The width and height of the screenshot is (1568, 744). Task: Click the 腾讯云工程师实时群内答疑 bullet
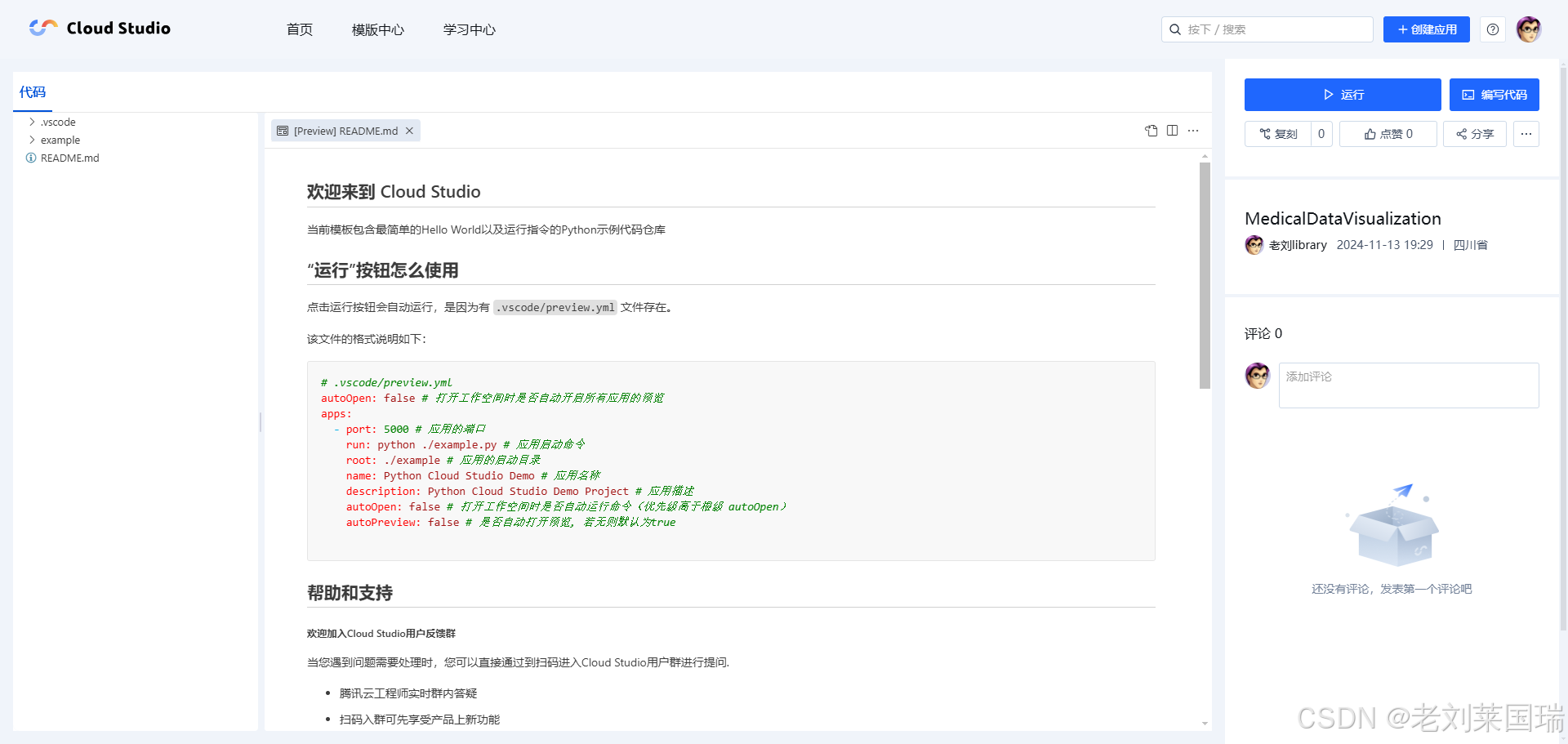coord(408,693)
